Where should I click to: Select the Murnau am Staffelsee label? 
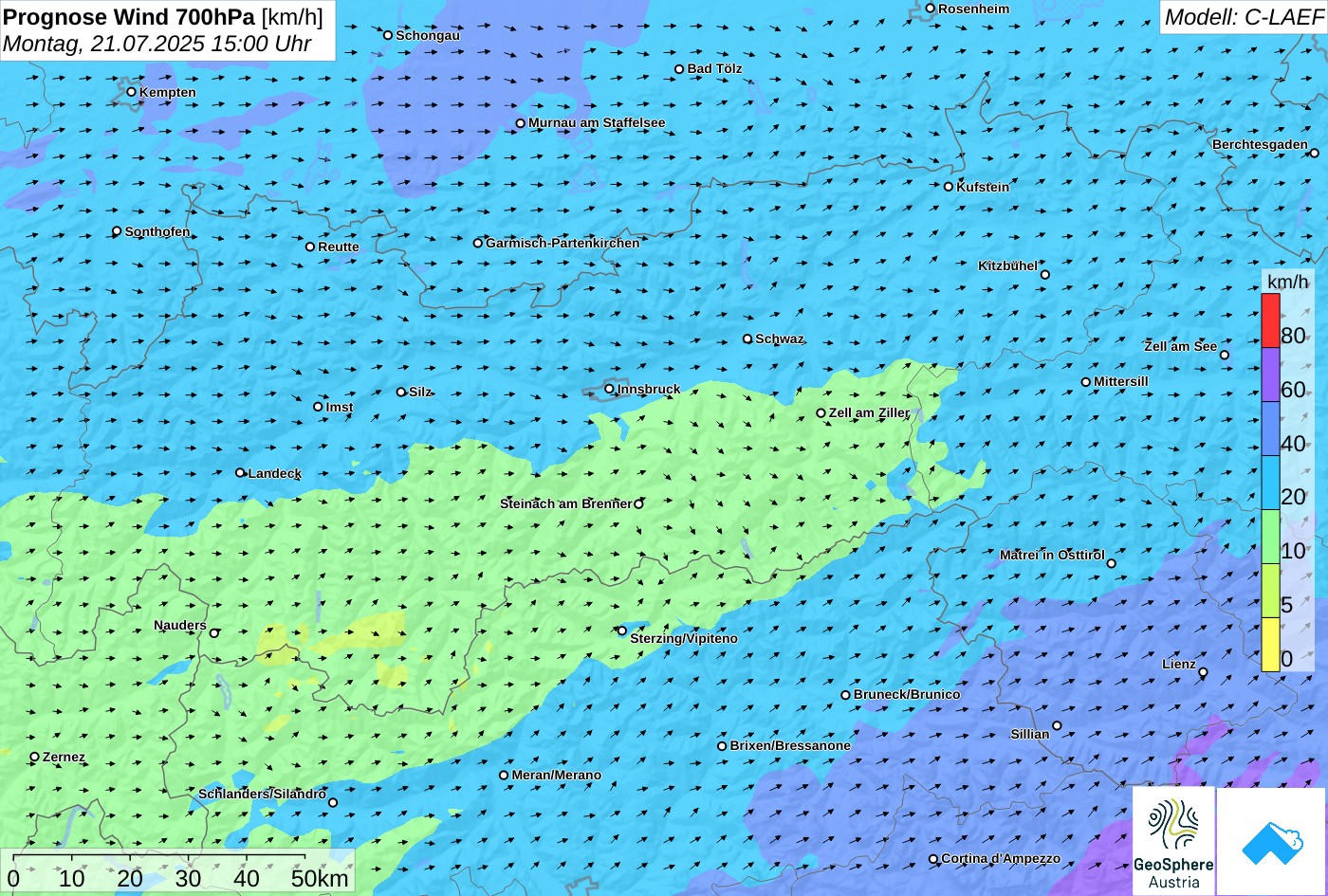597,122
